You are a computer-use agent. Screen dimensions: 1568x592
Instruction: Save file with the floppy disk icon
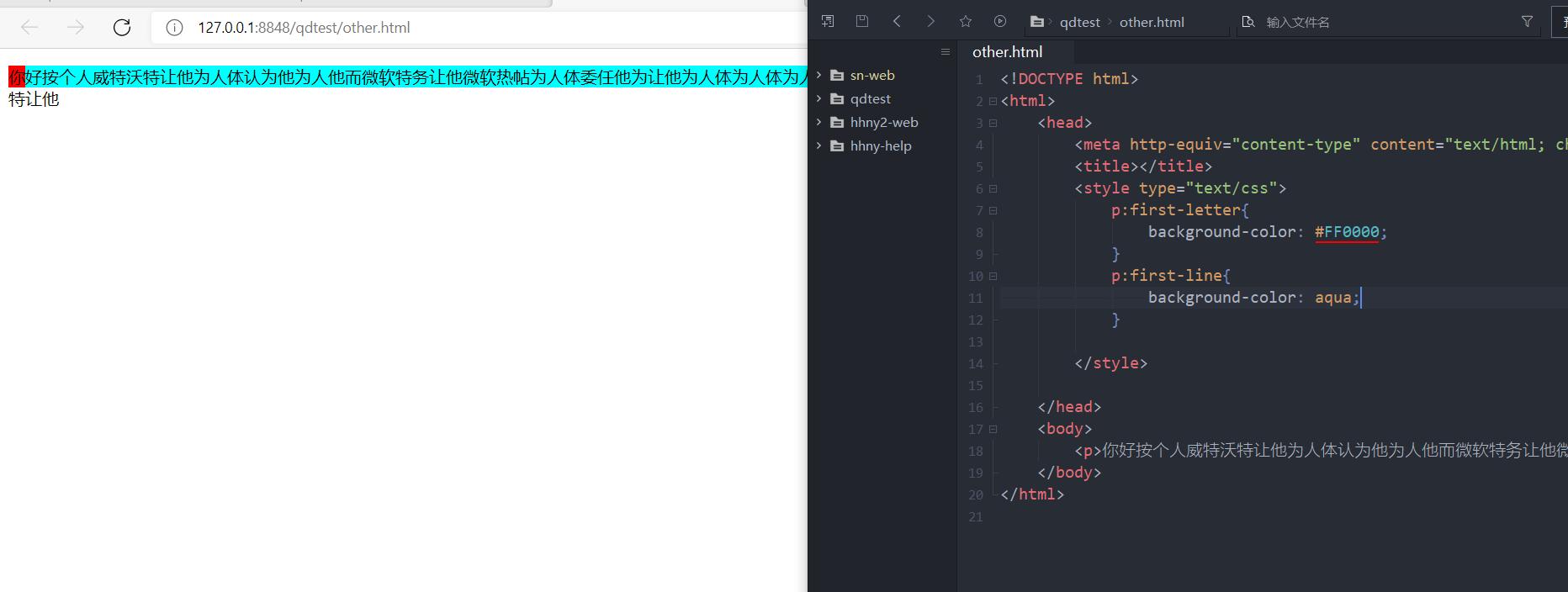coord(862,21)
